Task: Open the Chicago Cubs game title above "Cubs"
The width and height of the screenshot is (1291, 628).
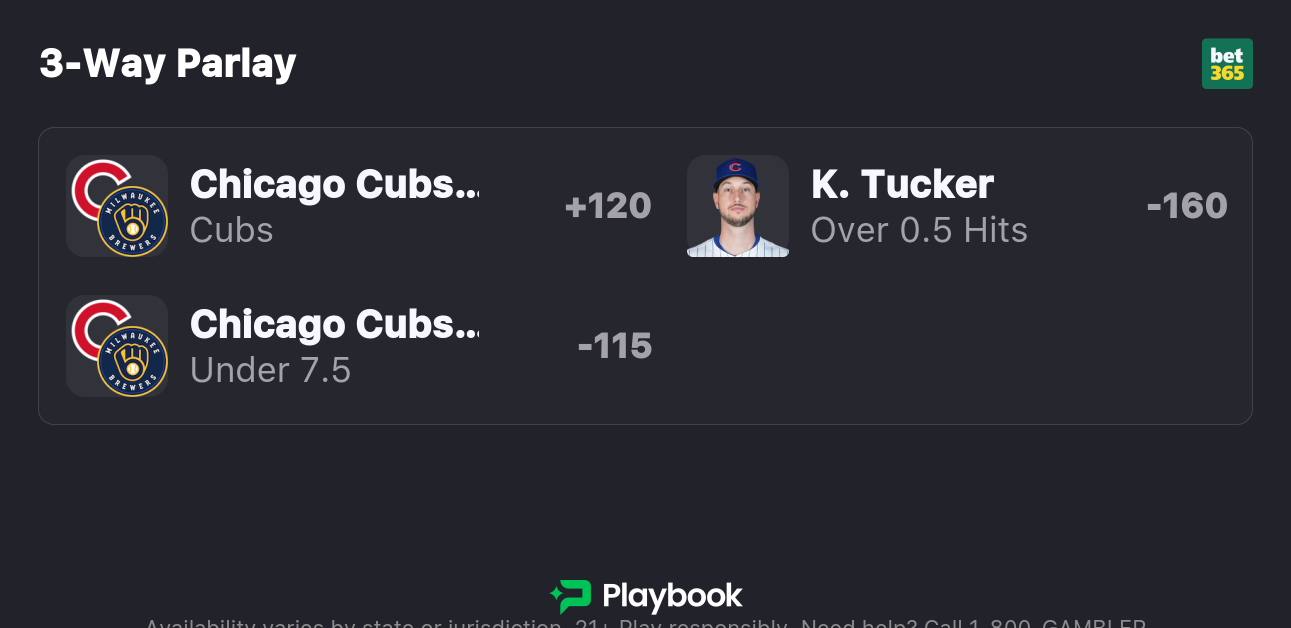Action: (x=334, y=185)
